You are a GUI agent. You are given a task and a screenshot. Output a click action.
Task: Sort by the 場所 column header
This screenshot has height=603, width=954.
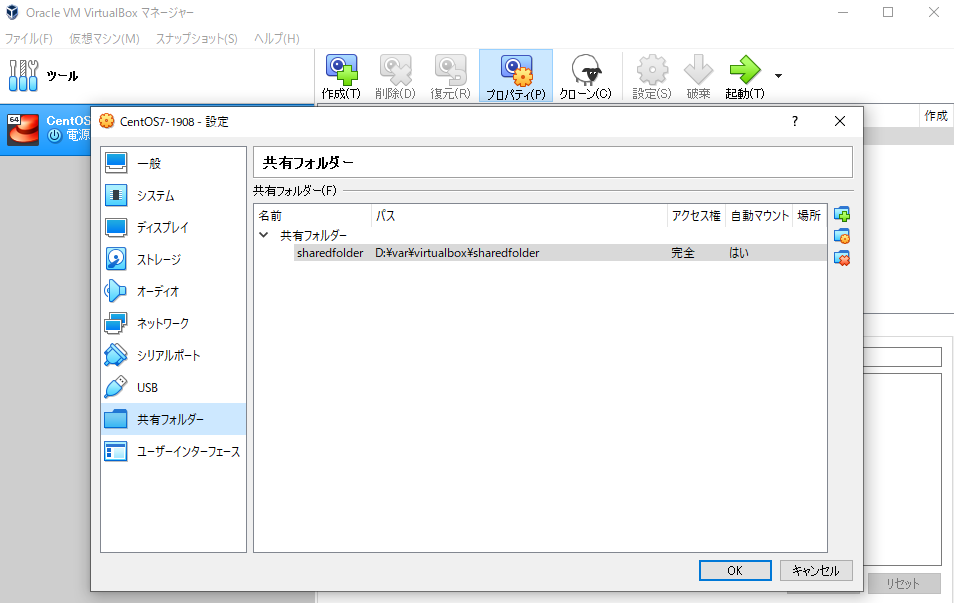[x=809, y=215]
